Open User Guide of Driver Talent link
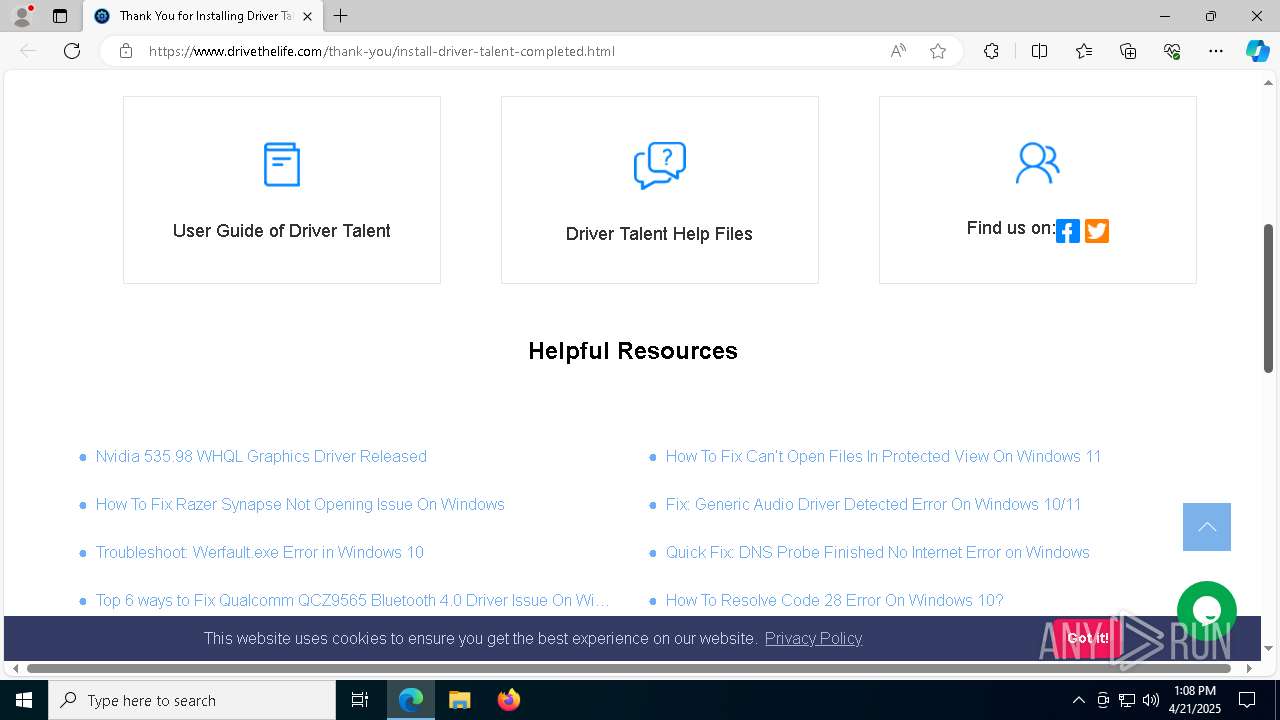The width and height of the screenshot is (1280, 720). coord(281,231)
